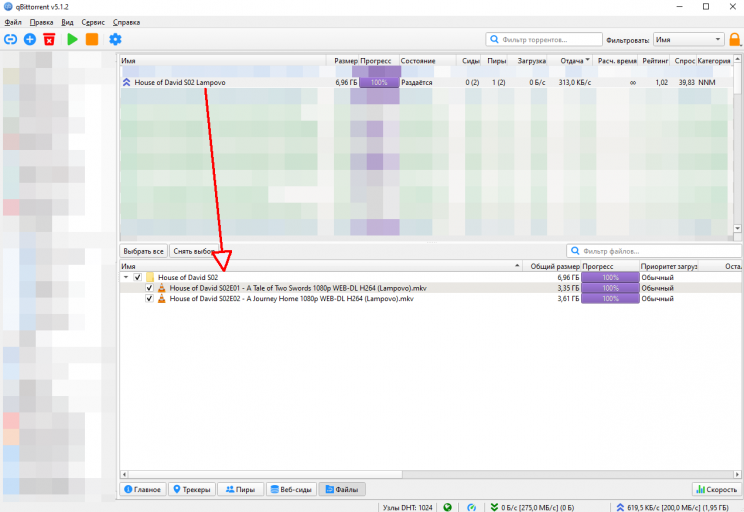Screen dimensions: 744x512
Task: Click the 3,61 ГБ size cell
Action: coord(568,298)
